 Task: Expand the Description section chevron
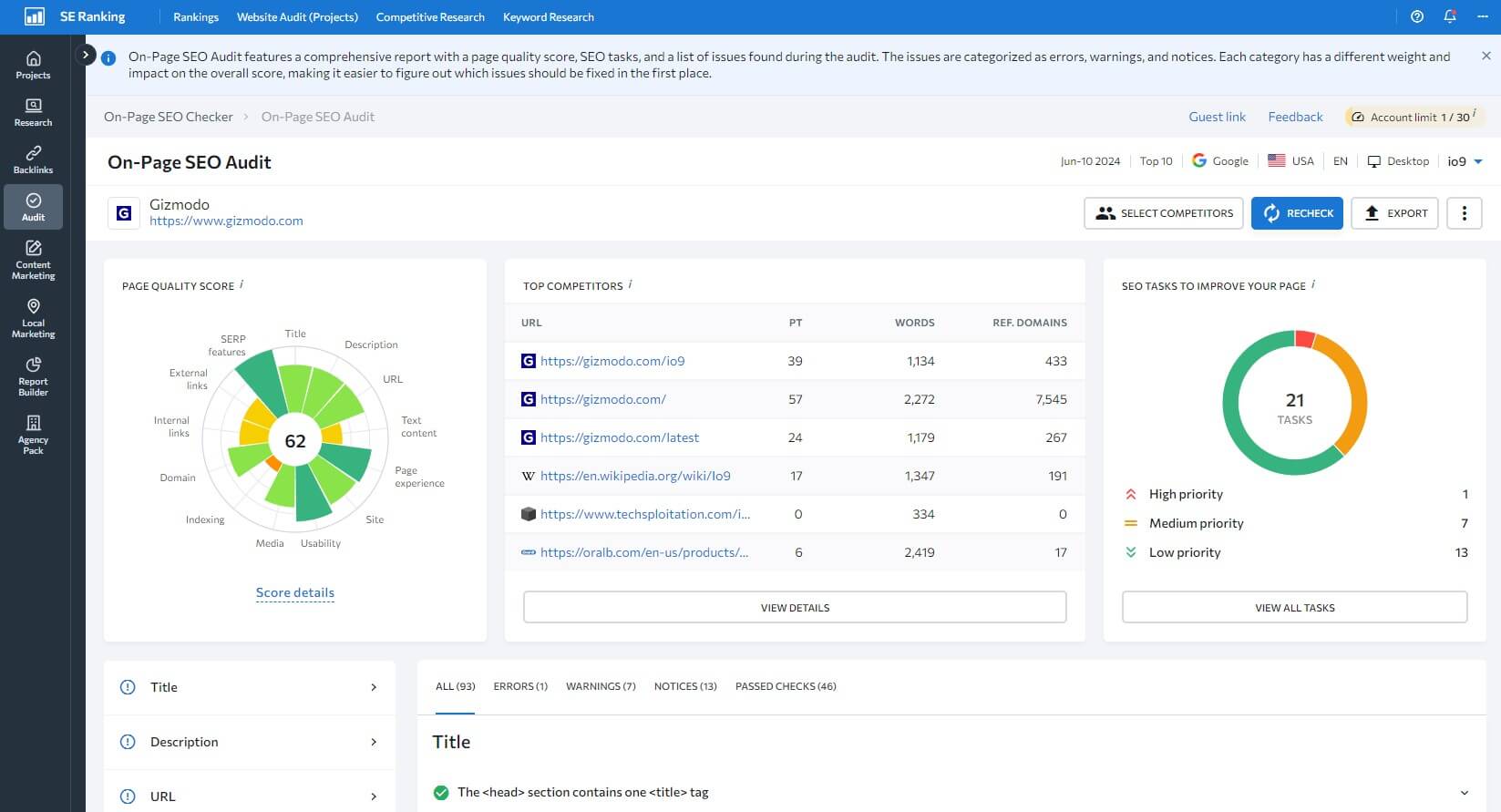[374, 742]
